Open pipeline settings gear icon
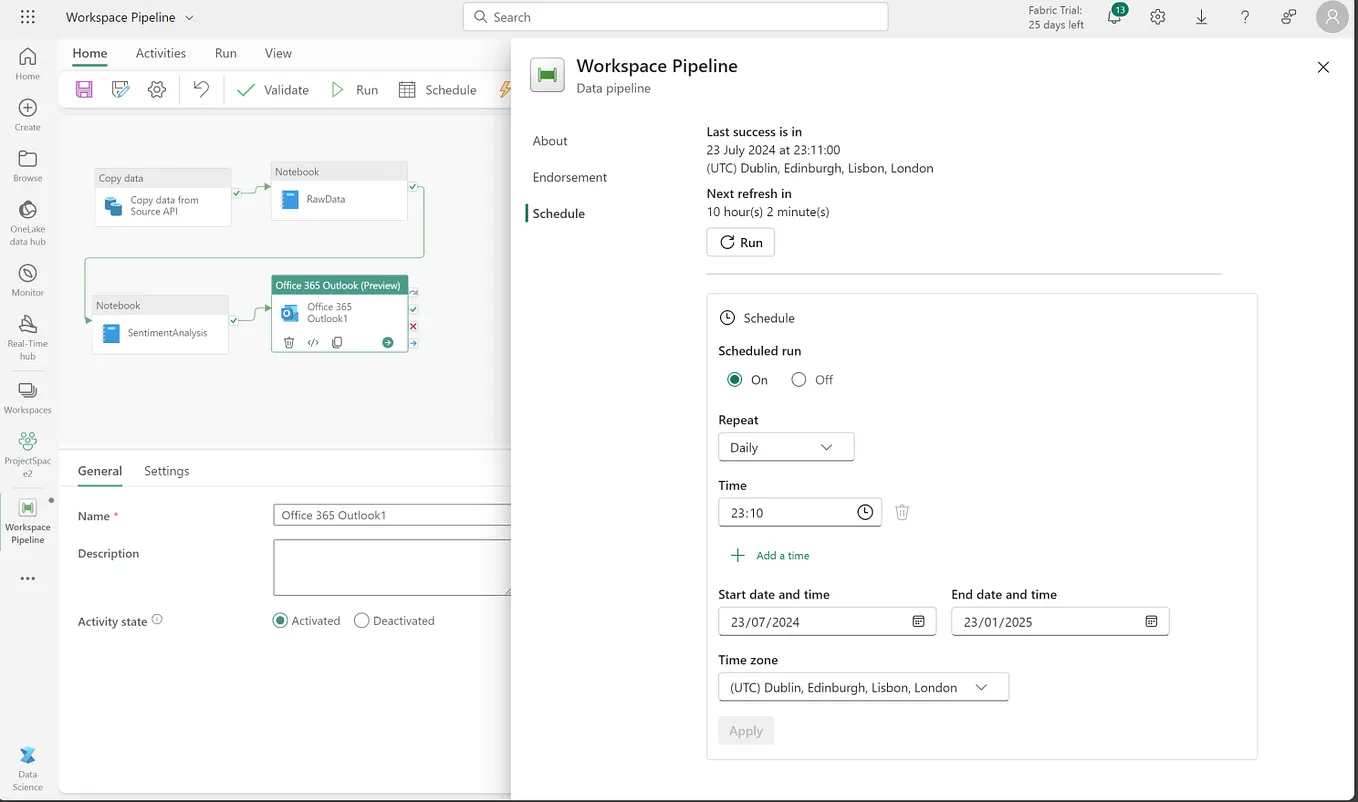1358x802 pixels. [x=156, y=89]
